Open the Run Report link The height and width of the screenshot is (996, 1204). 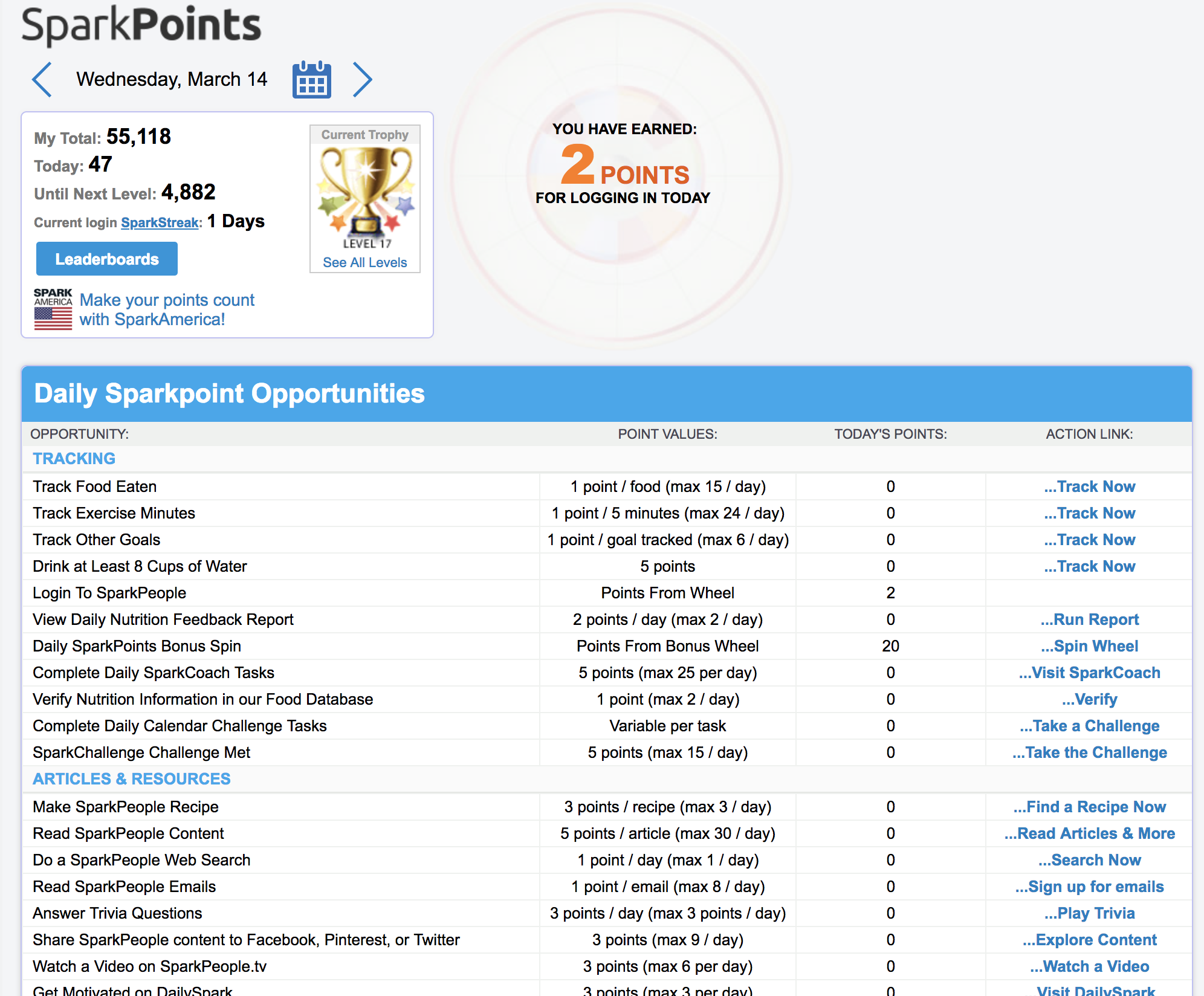pos(1089,619)
